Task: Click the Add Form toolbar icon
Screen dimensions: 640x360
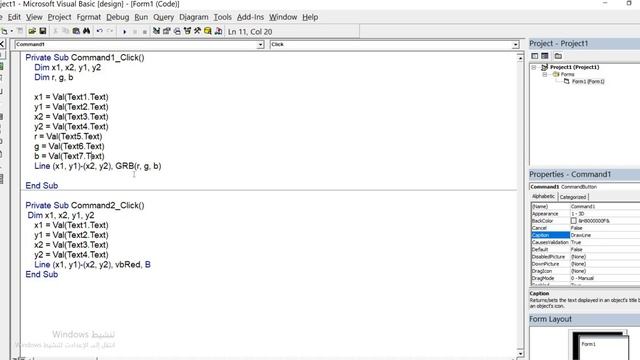Action: (4, 31)
